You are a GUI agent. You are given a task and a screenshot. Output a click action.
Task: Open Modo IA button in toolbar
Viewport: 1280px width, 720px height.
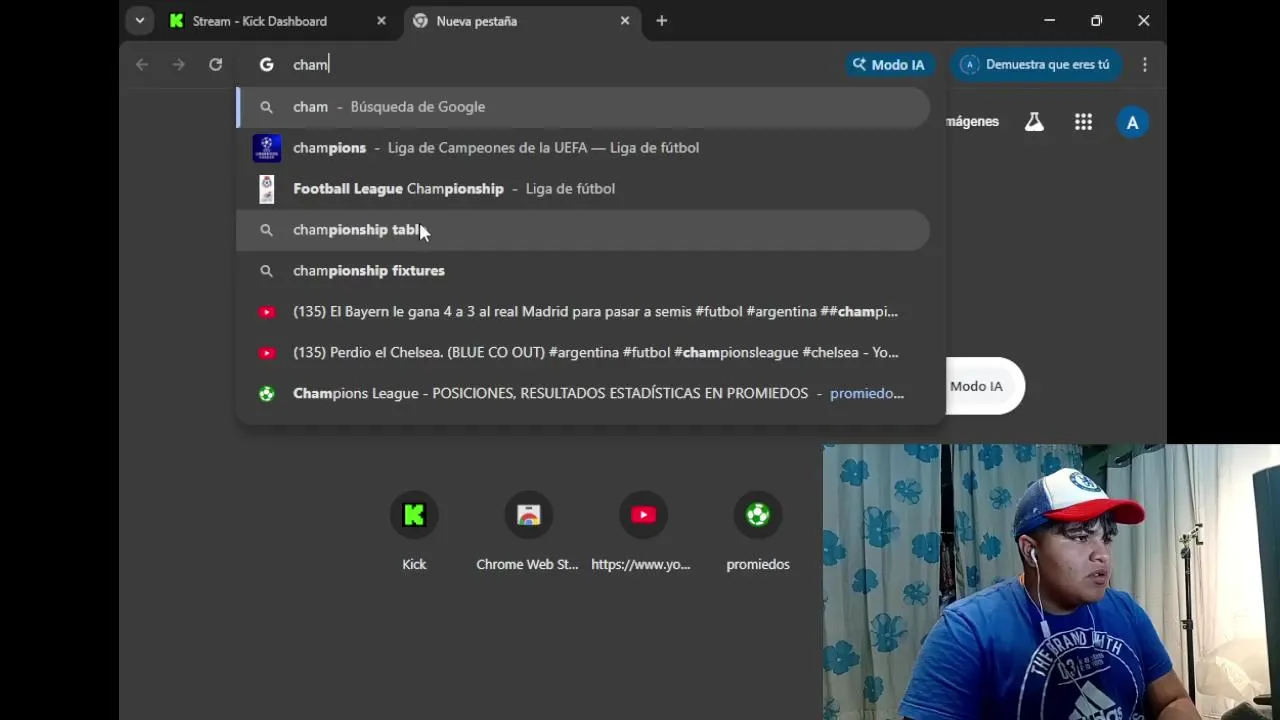(x=889, y=64)
